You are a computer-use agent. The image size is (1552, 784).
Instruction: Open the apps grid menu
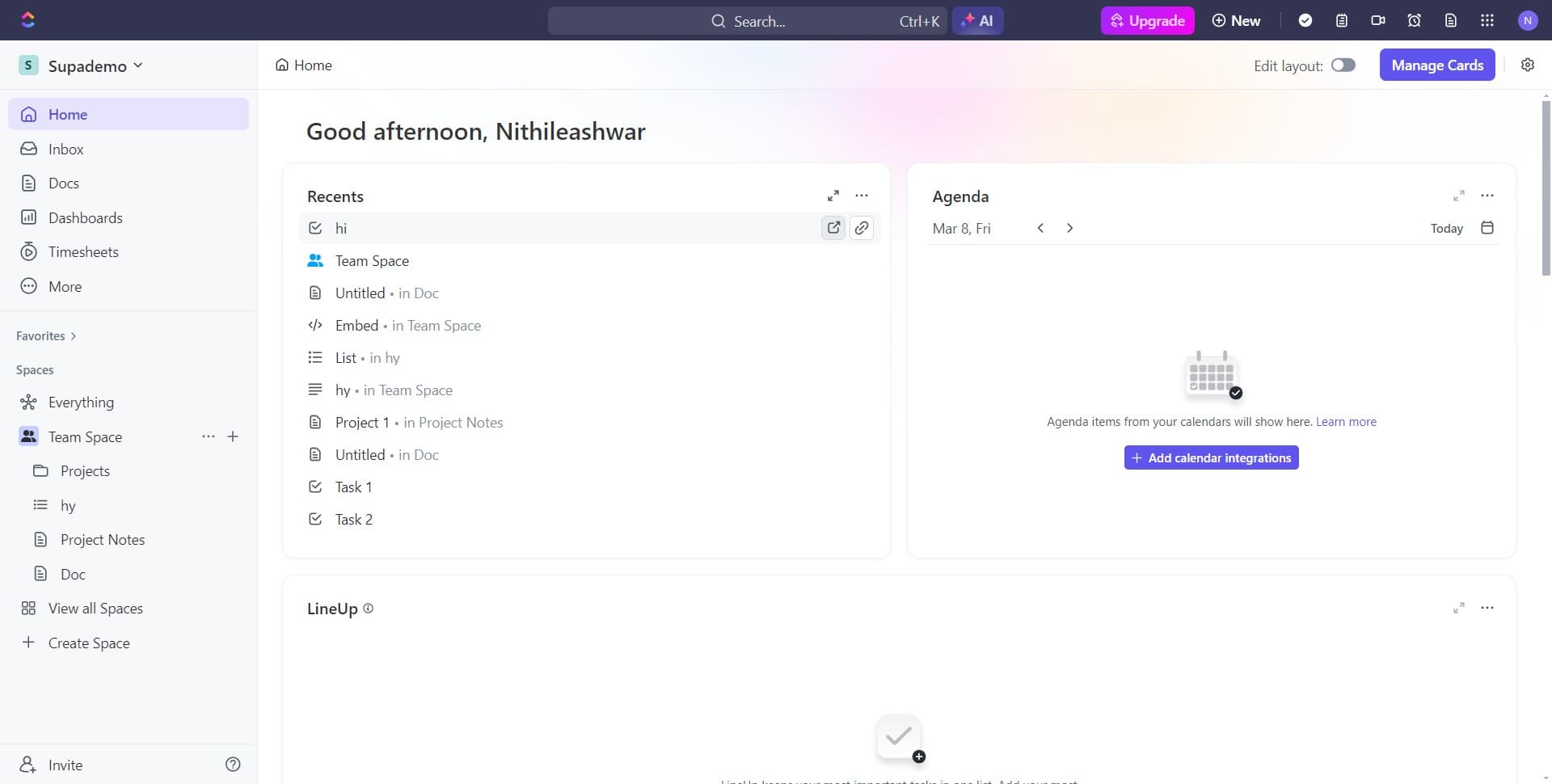(x=1487, y=20)
